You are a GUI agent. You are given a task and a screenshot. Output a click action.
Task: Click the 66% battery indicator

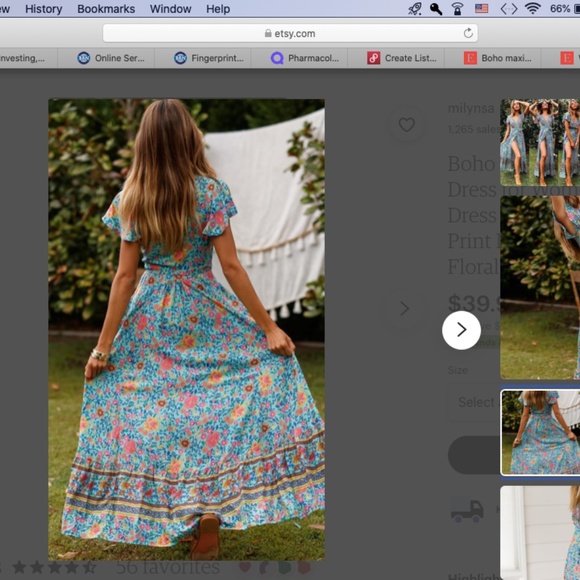coord(564,9)
